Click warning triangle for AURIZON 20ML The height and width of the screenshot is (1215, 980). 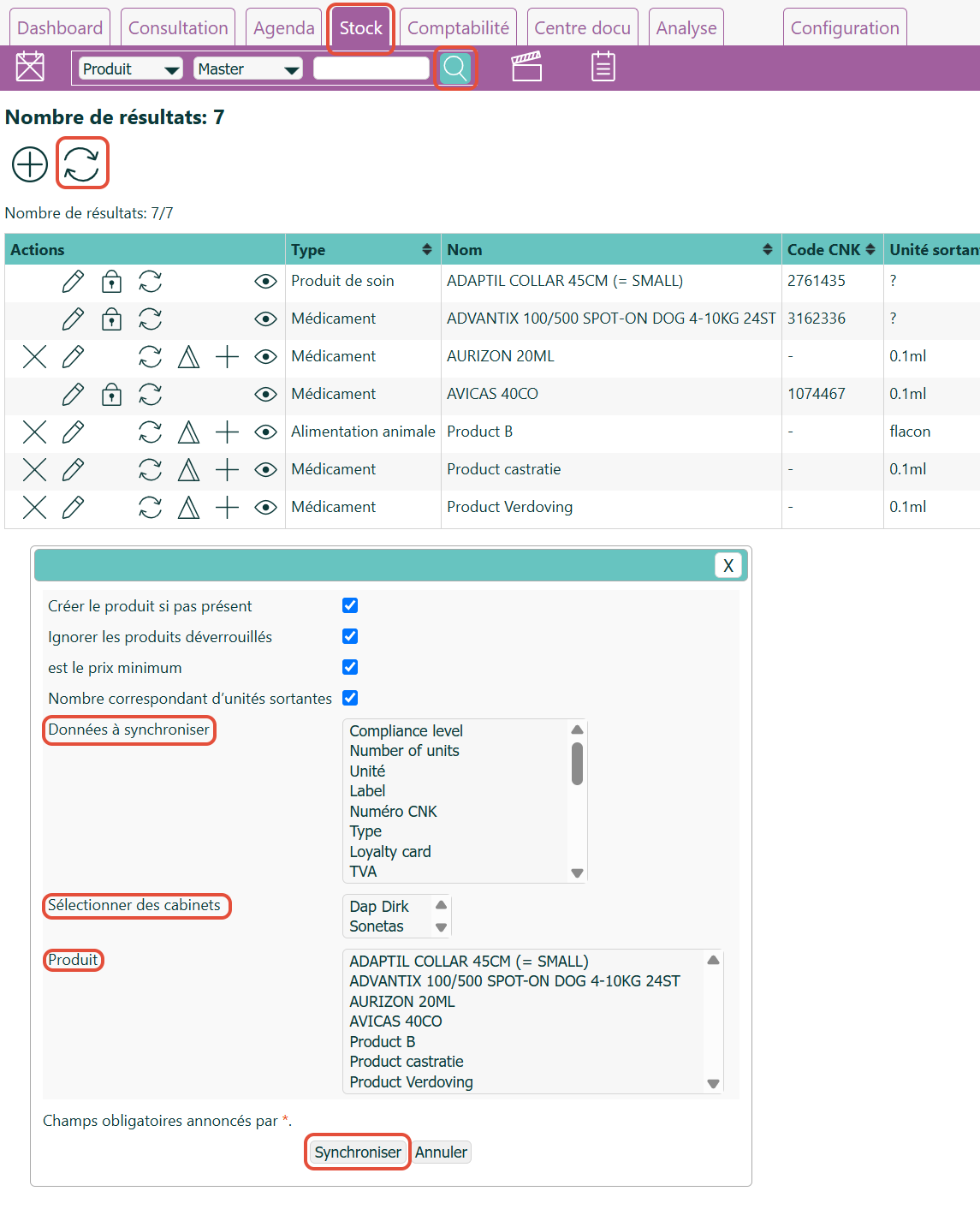click(x=188, y=357)
